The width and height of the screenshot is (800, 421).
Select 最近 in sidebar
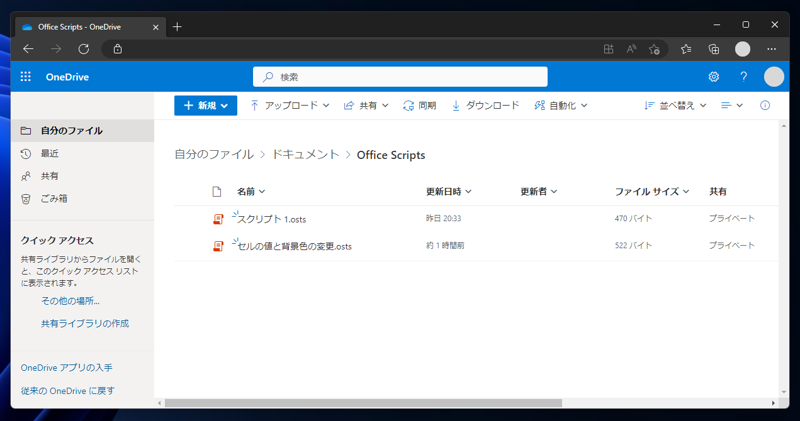83,153
